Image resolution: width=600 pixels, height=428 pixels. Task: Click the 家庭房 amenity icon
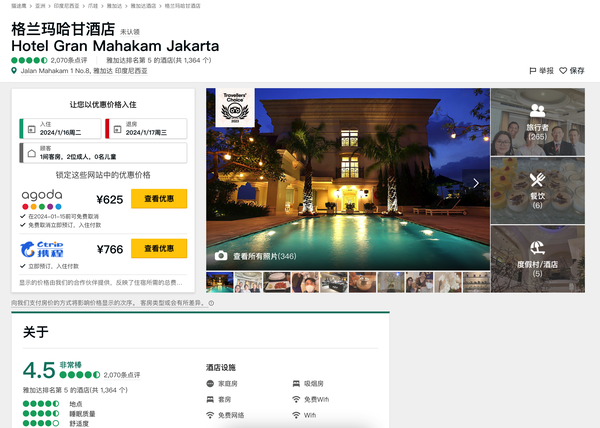210,383
